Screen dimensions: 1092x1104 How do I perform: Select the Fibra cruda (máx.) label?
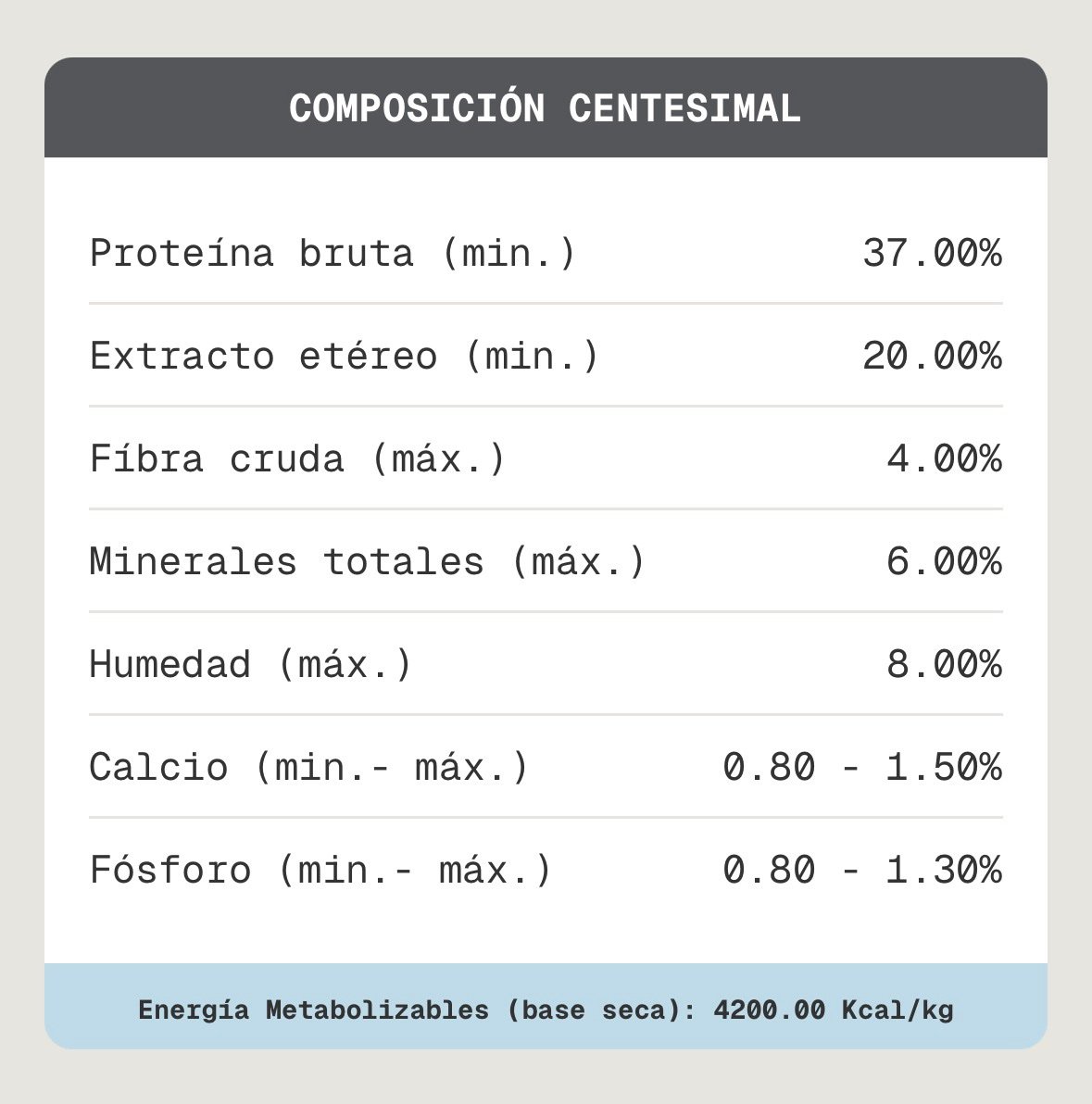tap(297, 458)
